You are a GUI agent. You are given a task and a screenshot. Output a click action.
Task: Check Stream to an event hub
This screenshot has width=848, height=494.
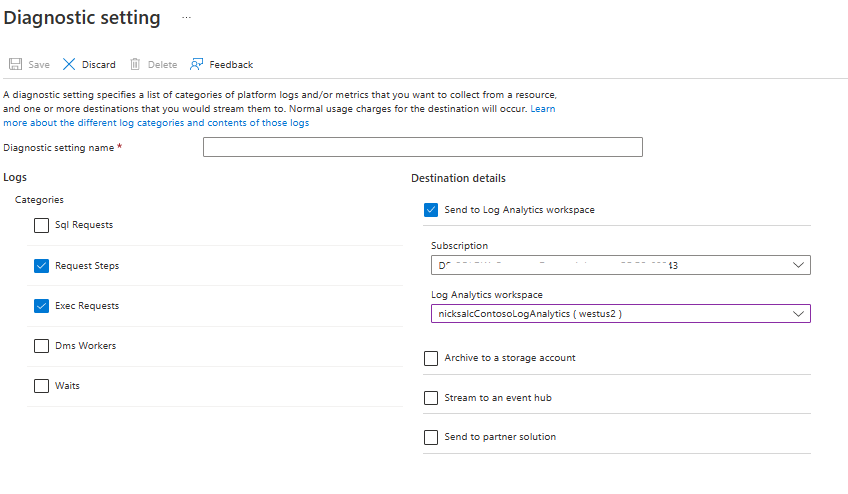point(431,398)
